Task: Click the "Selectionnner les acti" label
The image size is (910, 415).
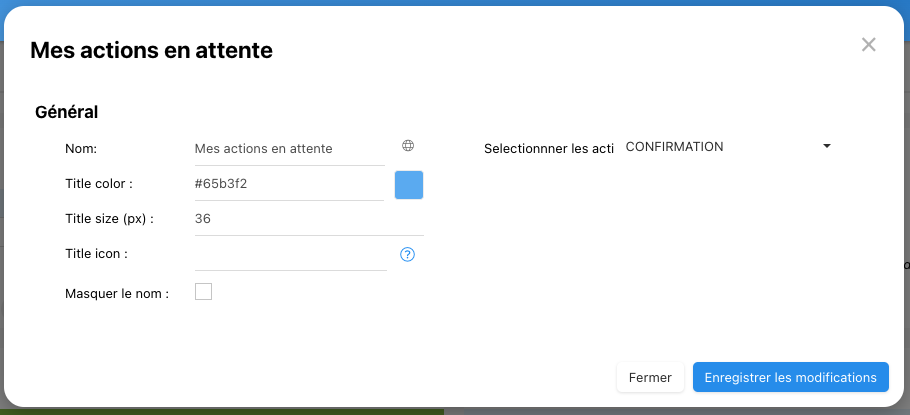Action: point(548,148)
